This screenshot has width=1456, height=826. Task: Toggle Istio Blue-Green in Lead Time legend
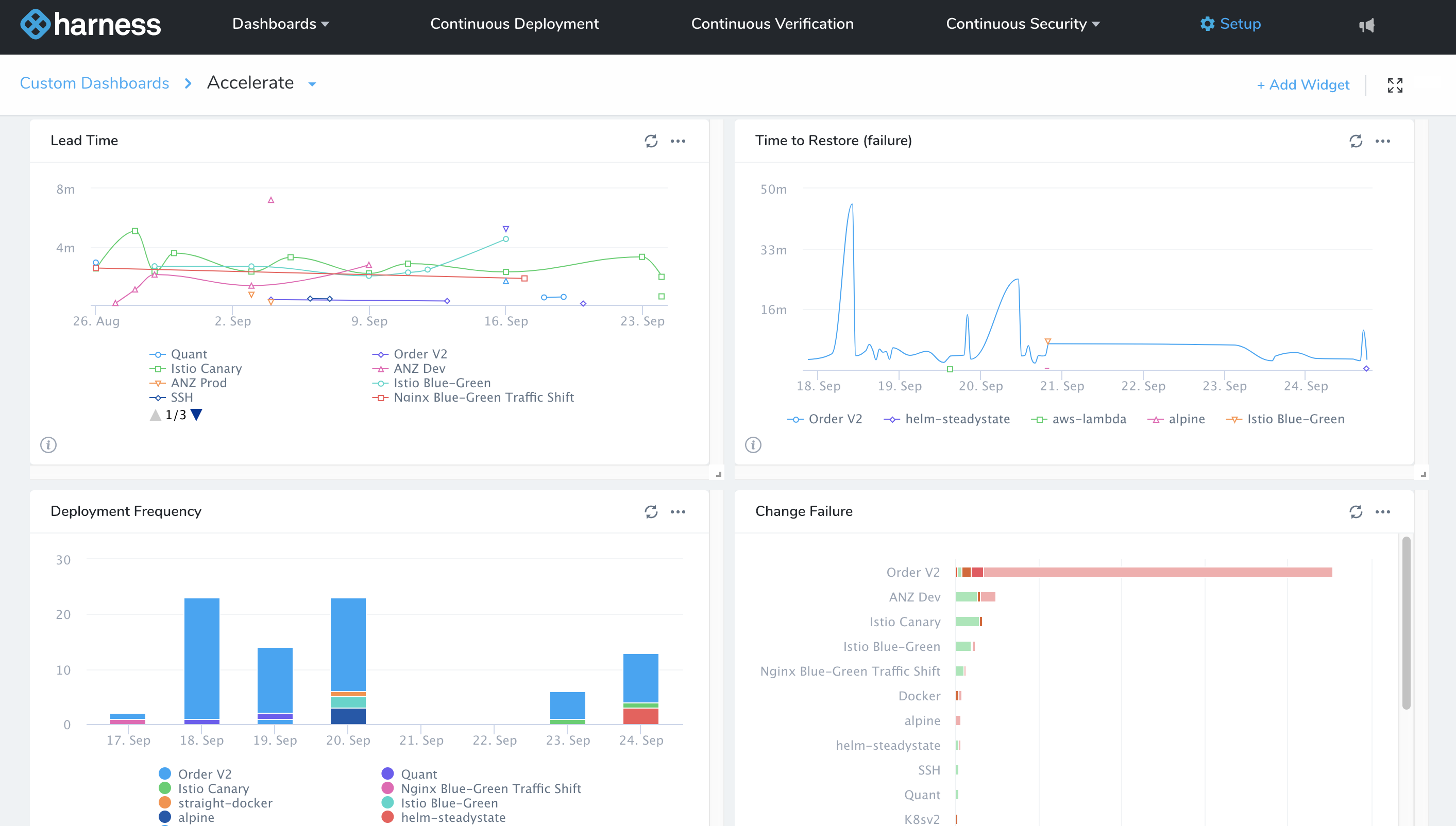(x=431, y=383)
